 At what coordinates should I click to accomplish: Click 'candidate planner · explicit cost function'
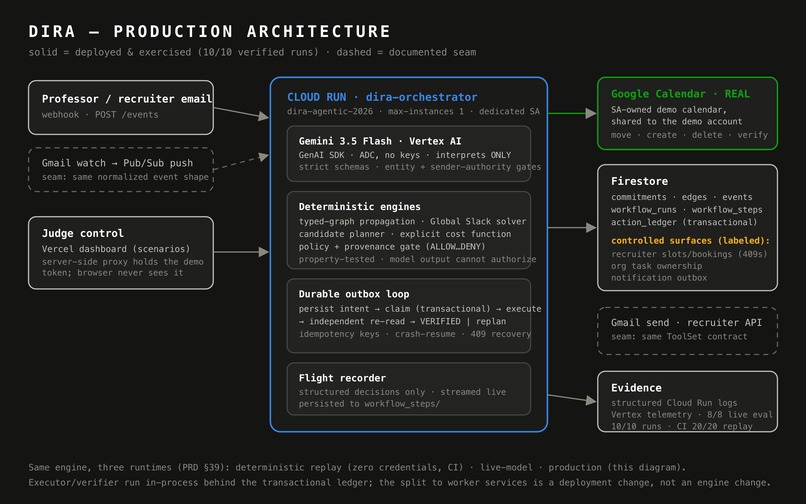405,234
